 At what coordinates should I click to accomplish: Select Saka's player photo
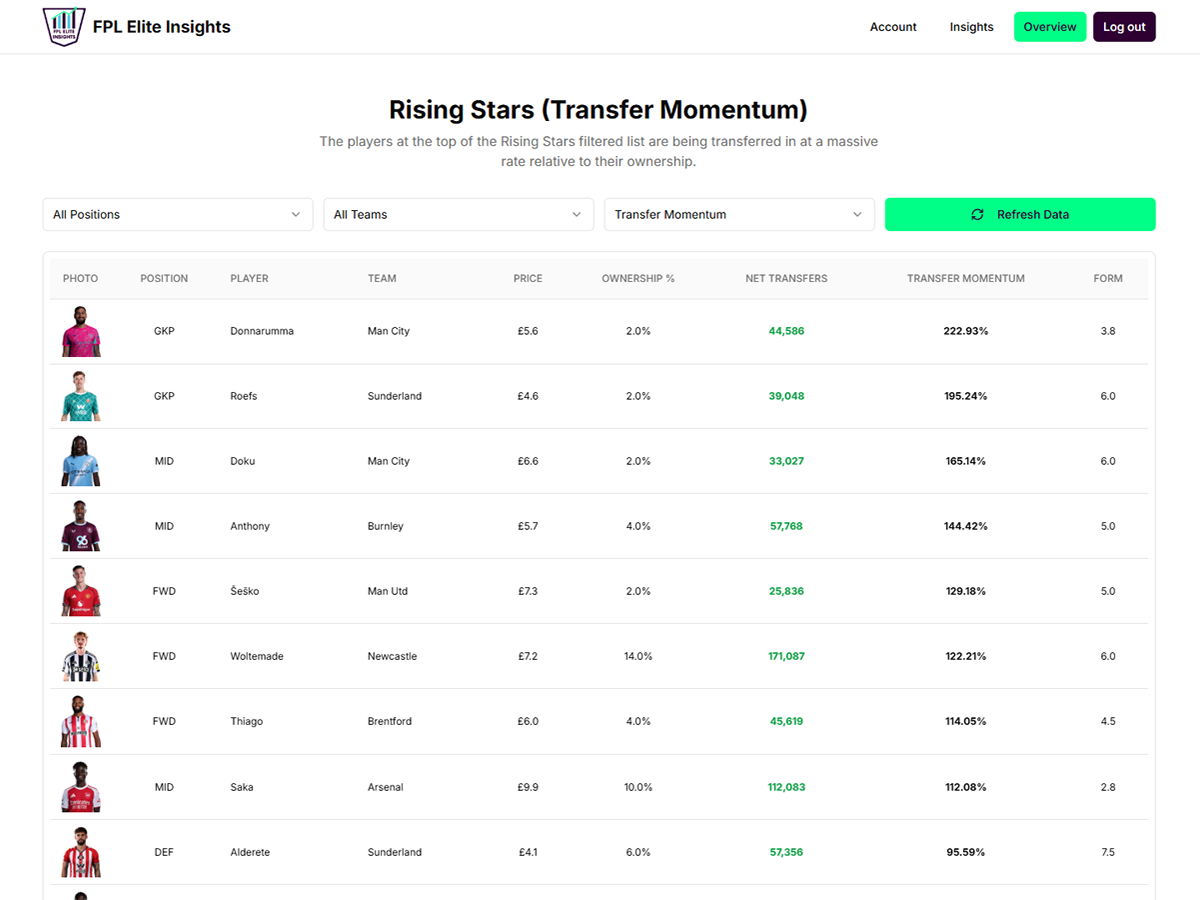[x=81, y=787]
